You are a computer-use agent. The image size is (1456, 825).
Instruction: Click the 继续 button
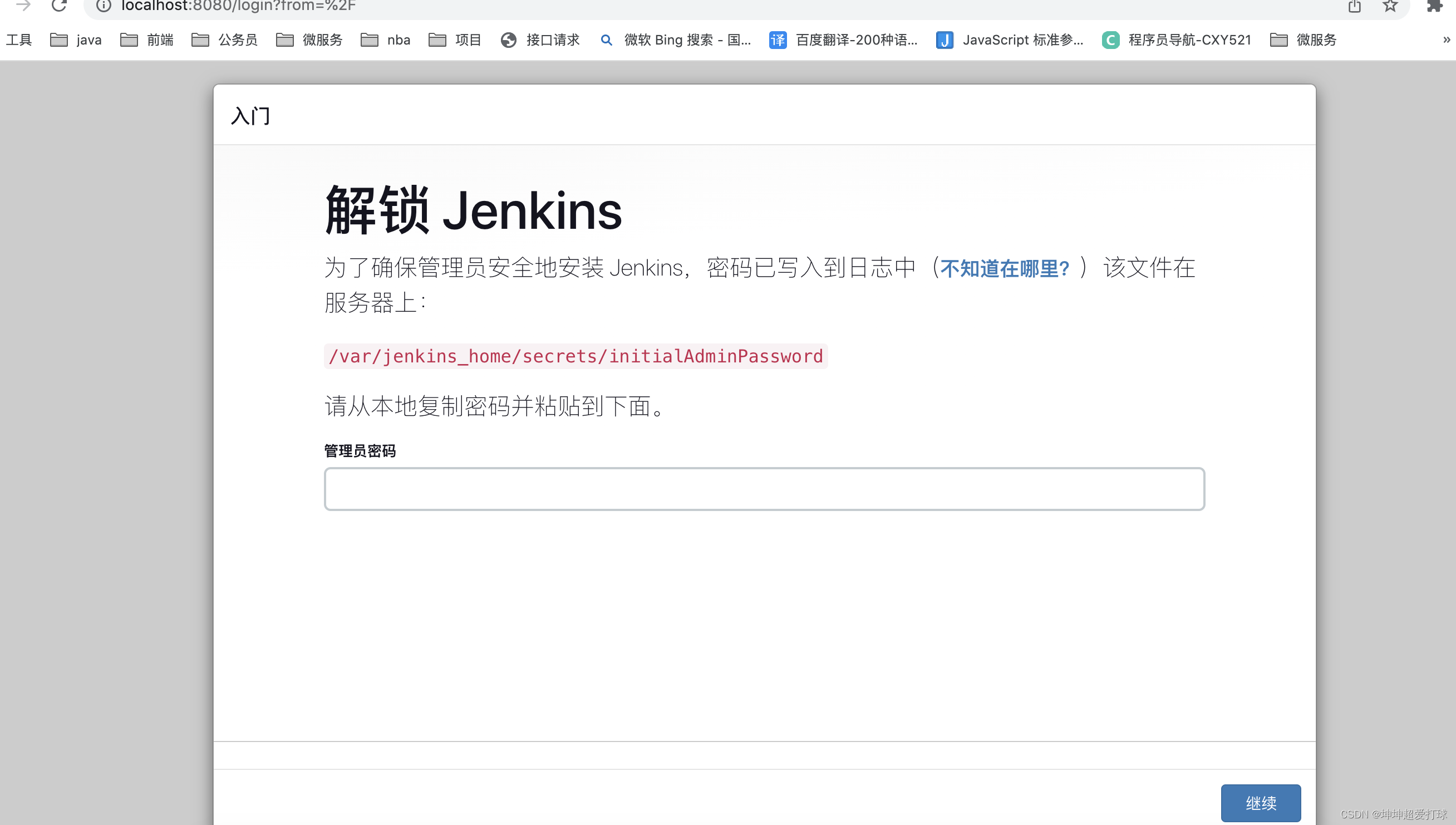tap(1260, 802)
